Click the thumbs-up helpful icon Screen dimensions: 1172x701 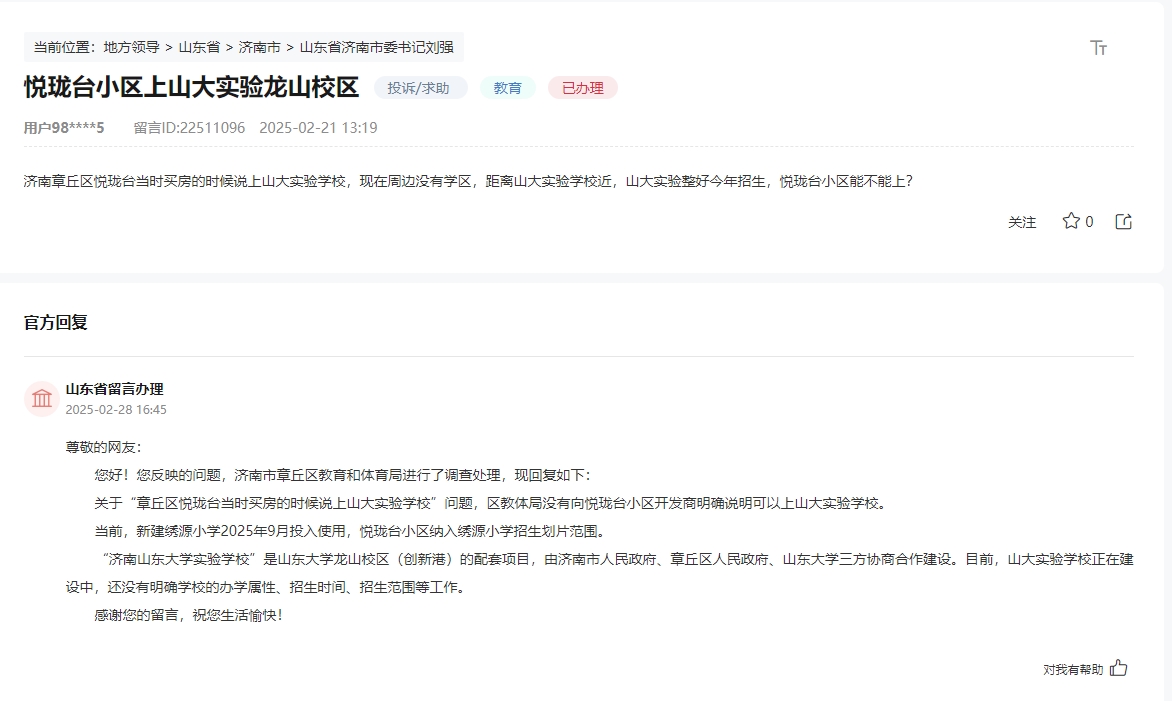click(1118, 668)
